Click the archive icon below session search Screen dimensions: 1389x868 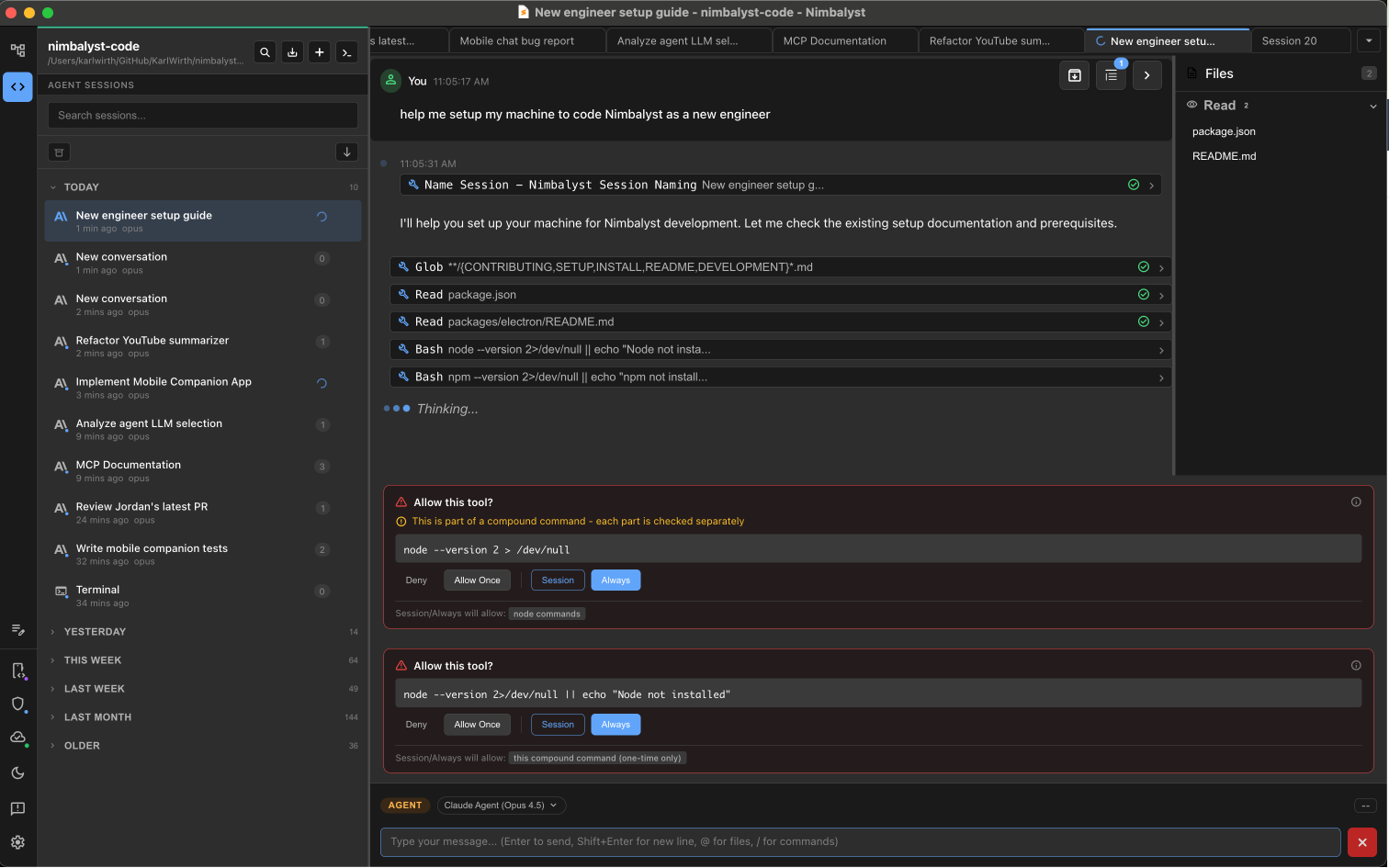point(59,152)
